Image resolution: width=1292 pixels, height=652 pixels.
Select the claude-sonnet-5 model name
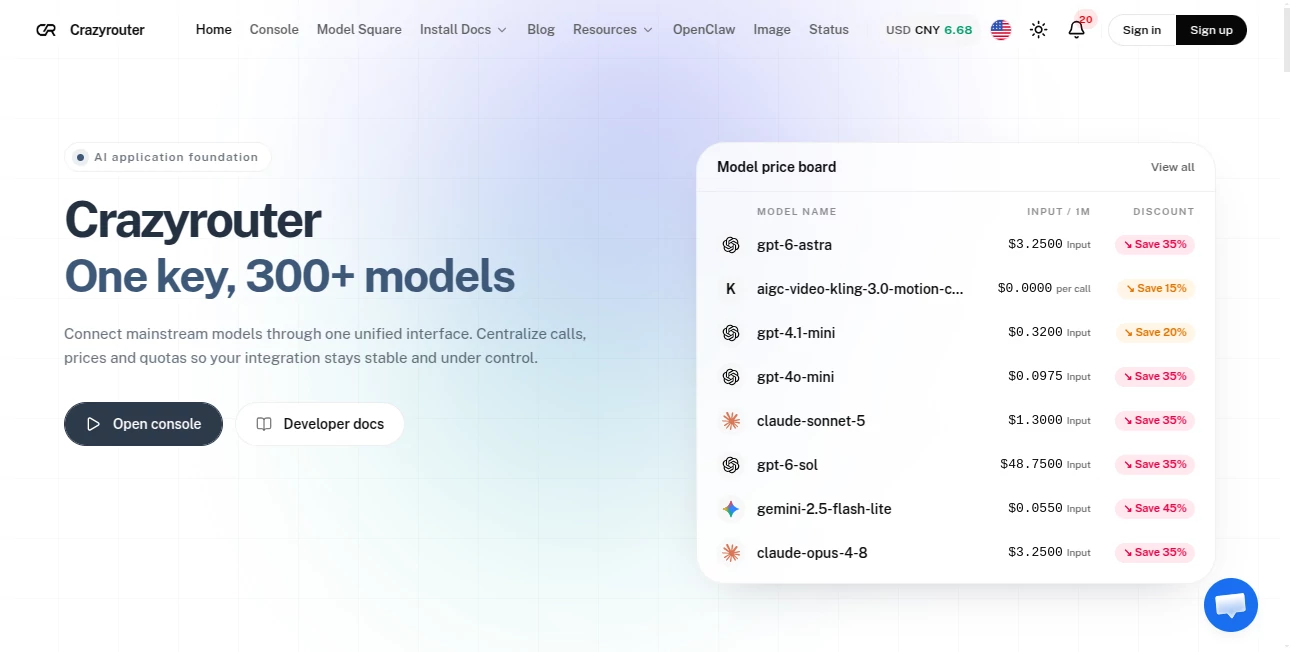tap(811, 421)
